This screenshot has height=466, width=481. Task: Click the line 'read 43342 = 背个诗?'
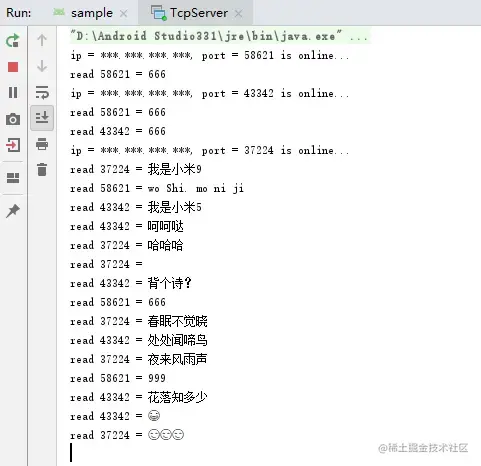coord(131,283)
